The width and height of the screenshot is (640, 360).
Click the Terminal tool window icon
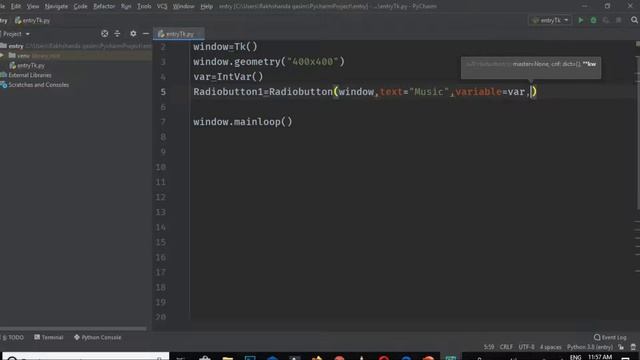pyautogui.click(x=37, y=338)
